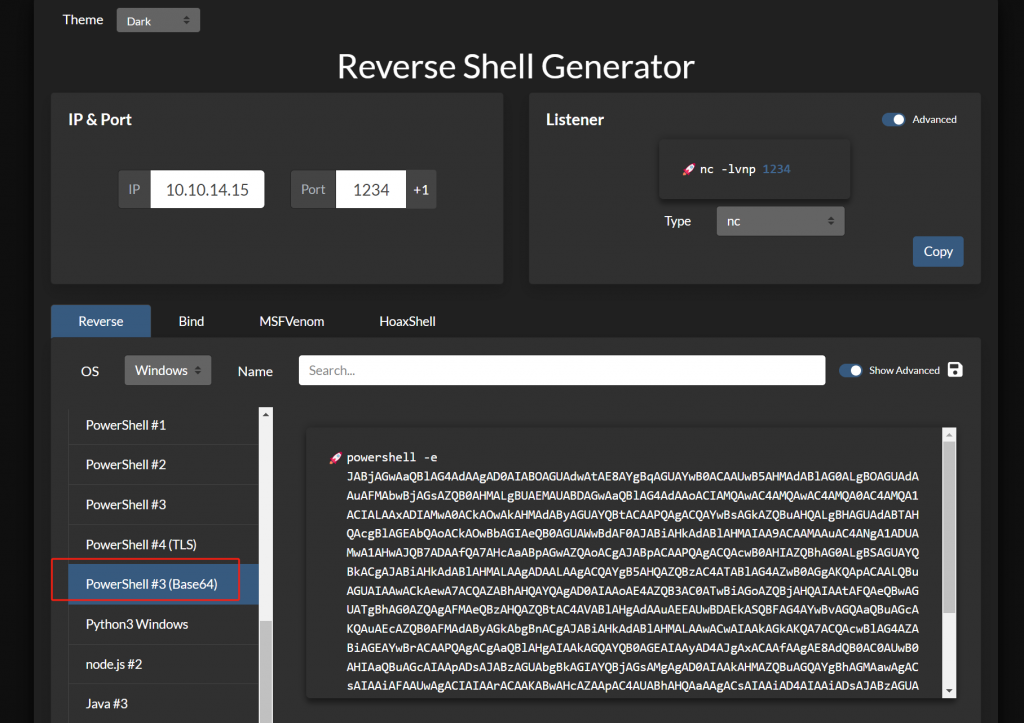
Task: Click the IP address input field
Action: click(x=207, y=189)
